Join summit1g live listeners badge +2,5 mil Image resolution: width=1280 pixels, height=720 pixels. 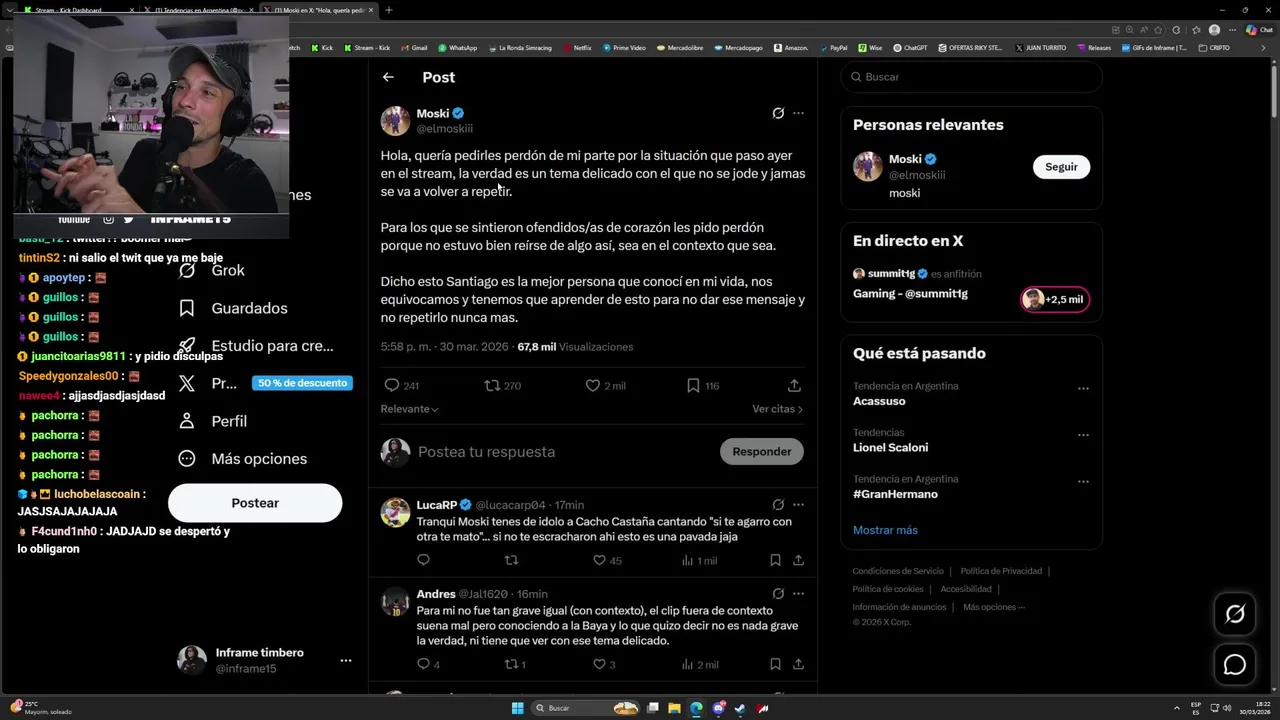(1054, 299)
